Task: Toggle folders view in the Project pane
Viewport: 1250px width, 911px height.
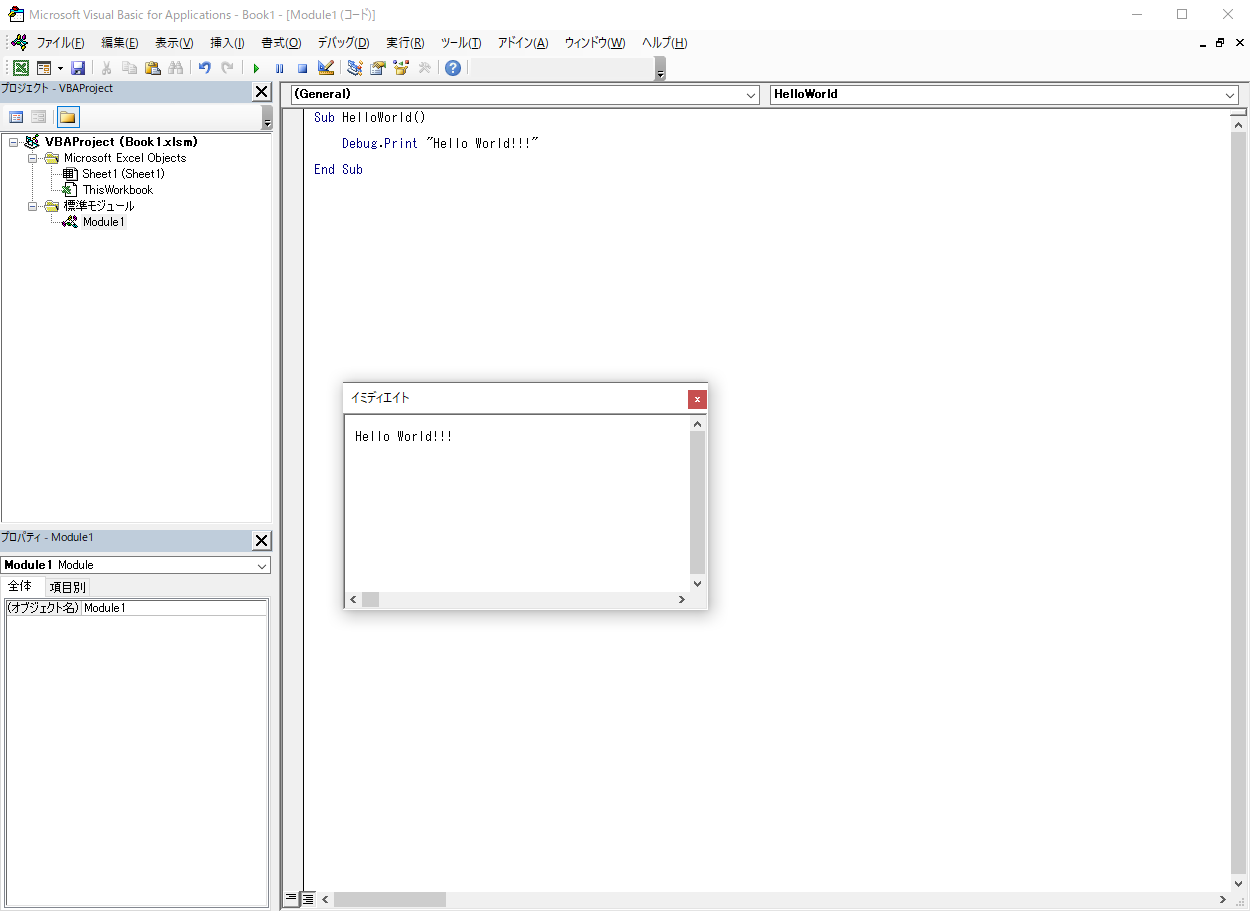Action: click(x=67, y=117)
